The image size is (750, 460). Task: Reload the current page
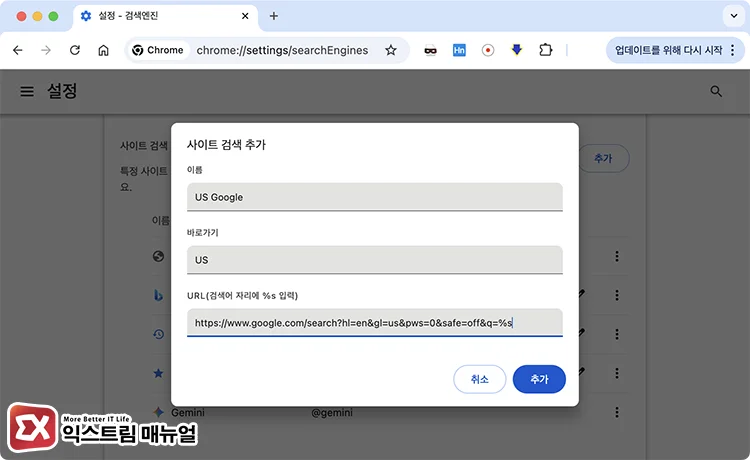click(x=75, y=50)
